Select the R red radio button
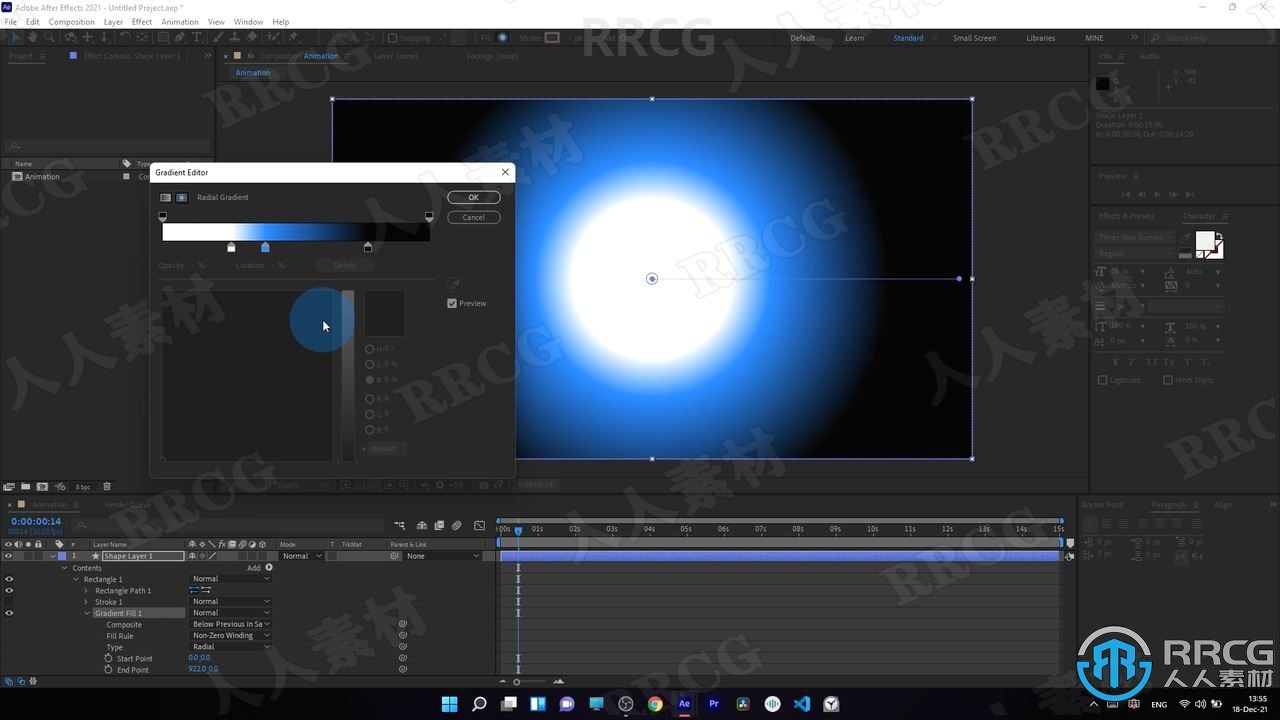 tap(370, 399)
